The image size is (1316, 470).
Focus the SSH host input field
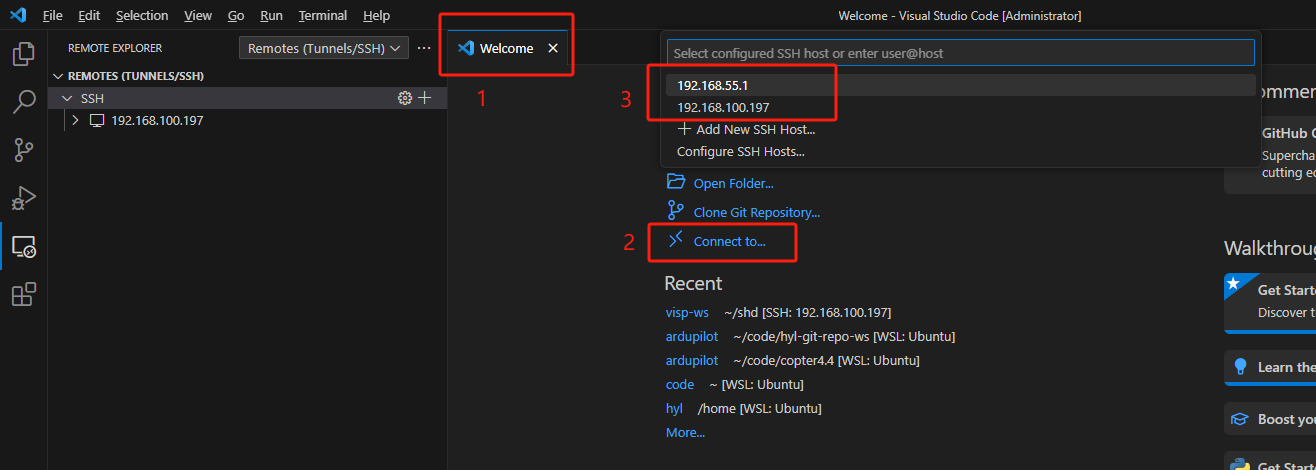pyautogui.click(x=961, y=53)
